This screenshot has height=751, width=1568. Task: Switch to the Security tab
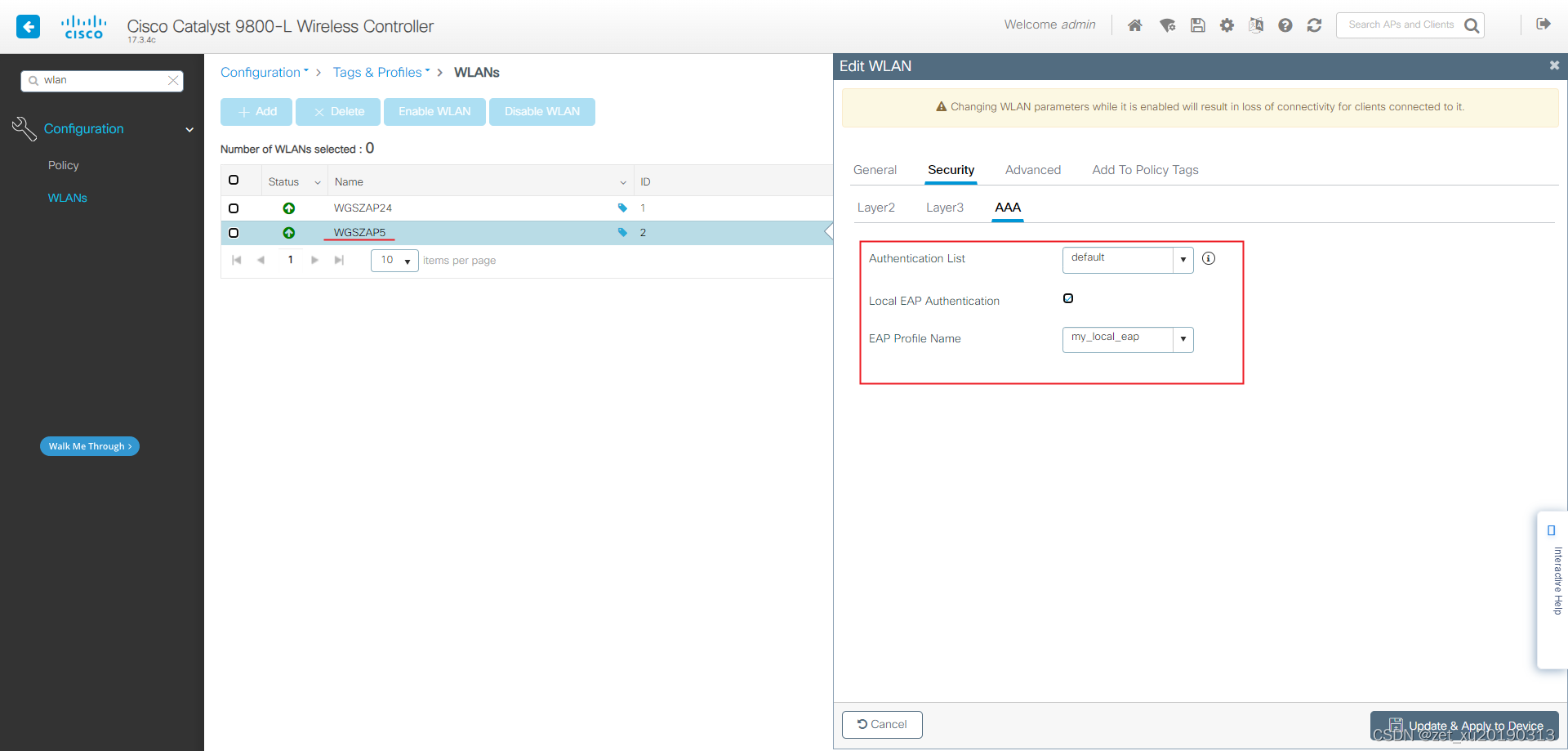tap(951, 170)
